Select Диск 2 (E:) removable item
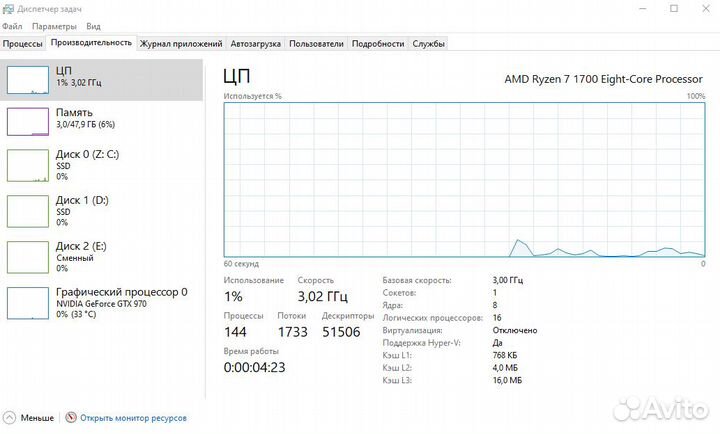The height and width of the screenshot is (434, 720). click(101, 257)
